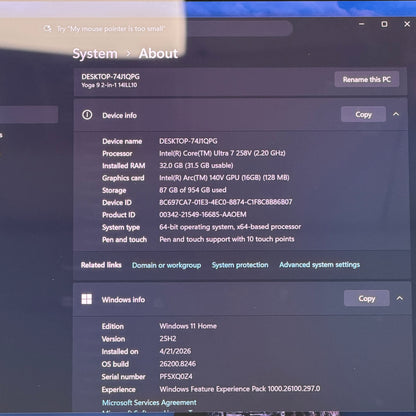Collapse the Device info section
This screenshot has height=416, width=416.
pyautogui.click(x=396, y=114)
